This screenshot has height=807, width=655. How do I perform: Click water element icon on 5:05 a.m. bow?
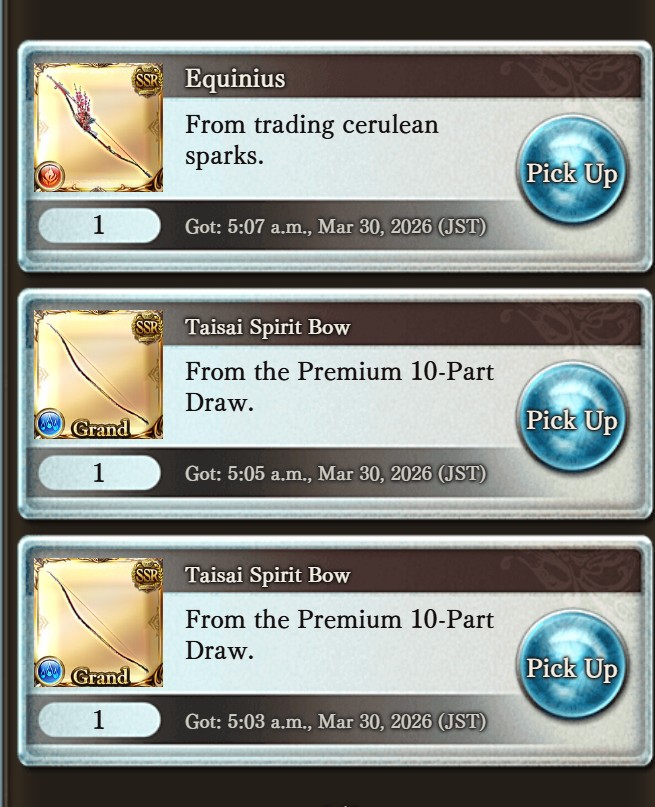[x=50, y=424]
